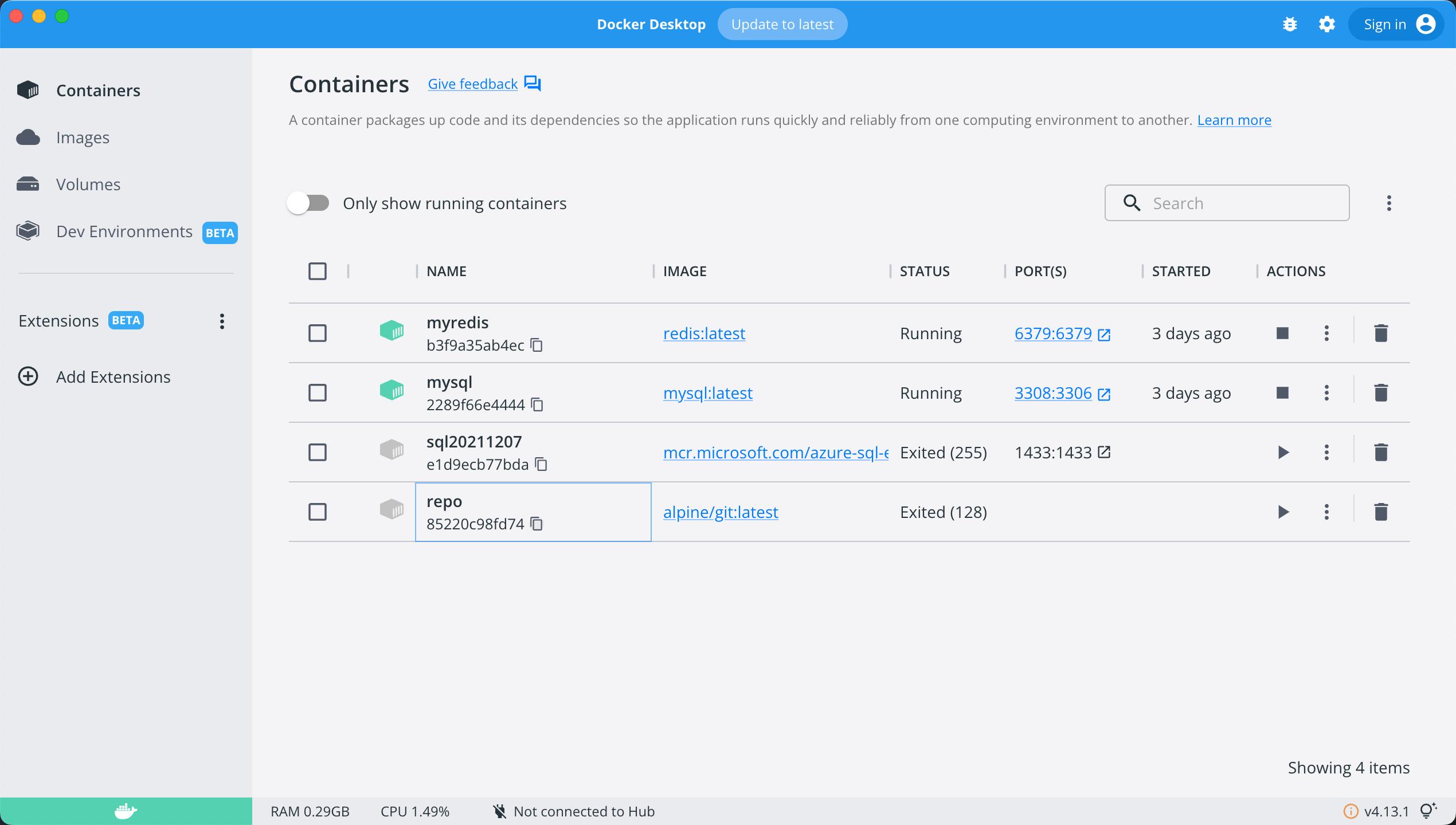The image size is (1456, 825).
Task: Open more actions menu for mysql
Action: pos(1326,392)
